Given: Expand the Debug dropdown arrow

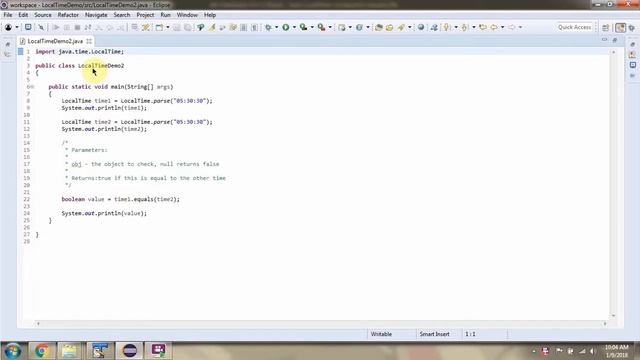Looking at the screenshot, I should point(276,27).
